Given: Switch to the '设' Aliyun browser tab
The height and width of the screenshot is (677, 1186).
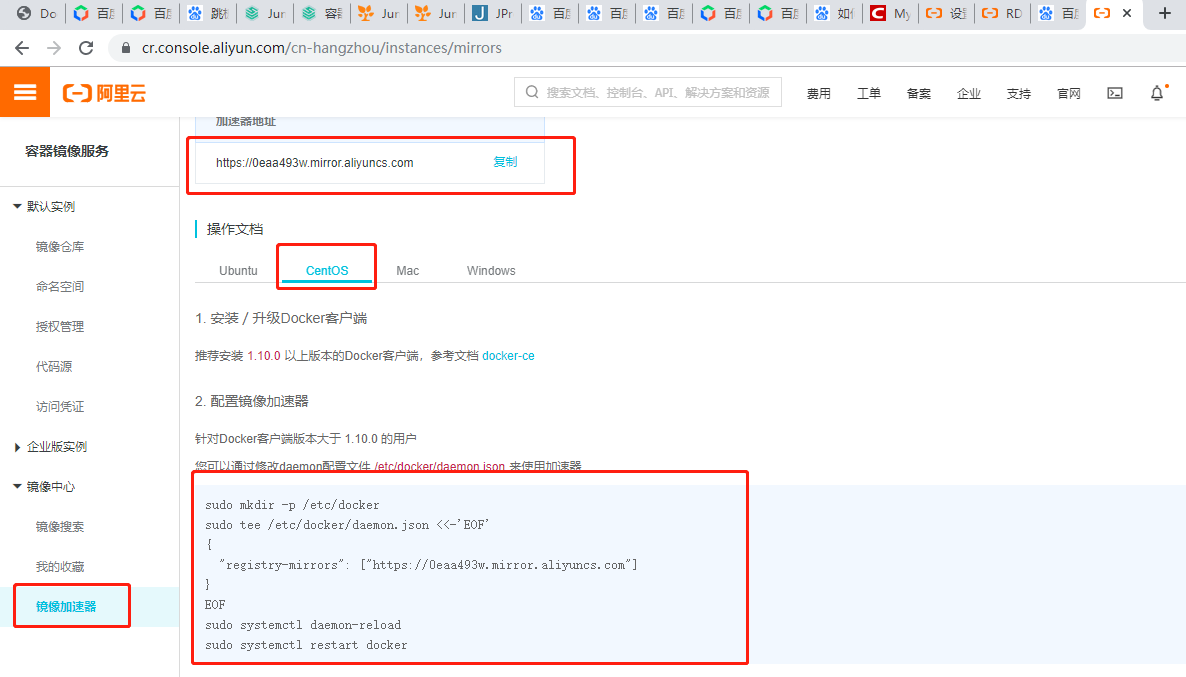Looking at the screenshot, I should click(946, 13).
